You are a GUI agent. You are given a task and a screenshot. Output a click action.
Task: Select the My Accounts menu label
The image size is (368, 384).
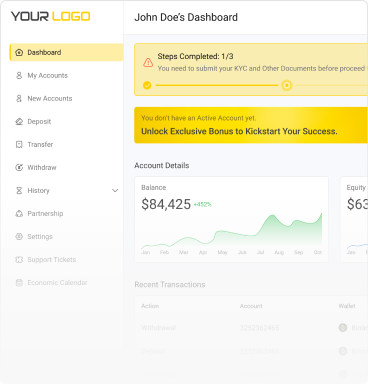click(x=47, y=75)
